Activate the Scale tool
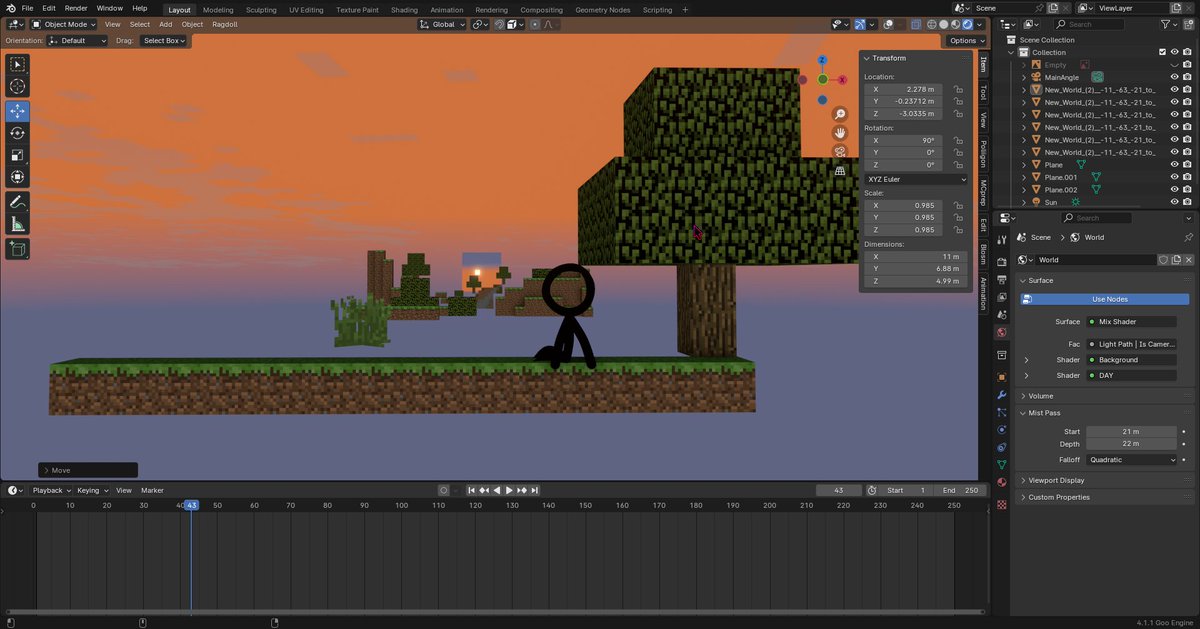This screenshot has width=1200, height=629. pos(18,155)
